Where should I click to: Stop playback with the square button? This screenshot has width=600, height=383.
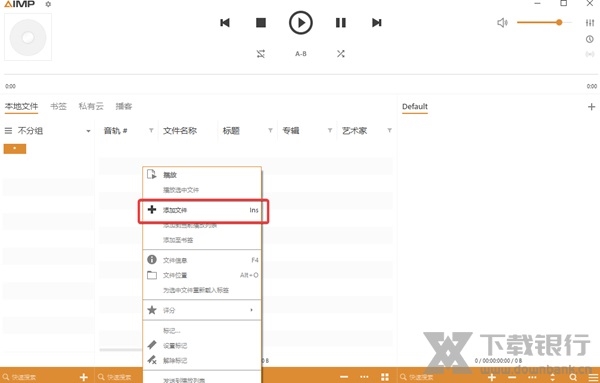tap(261, 23)
